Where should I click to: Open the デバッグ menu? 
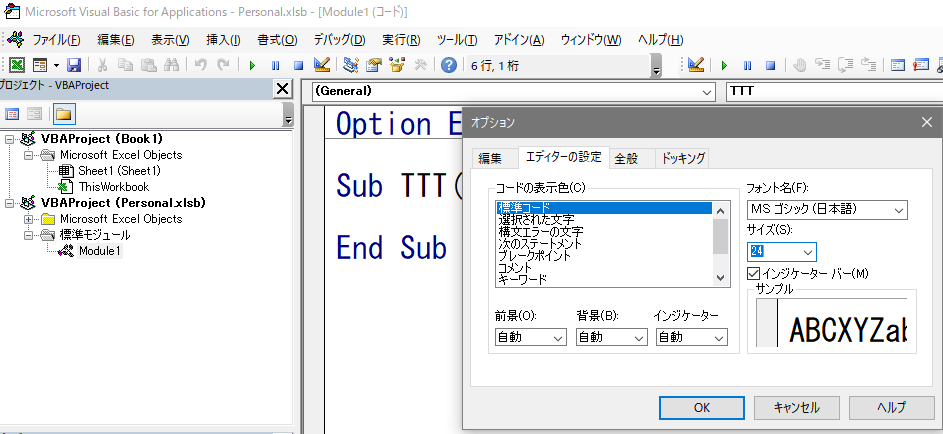[x=339, y=40]
